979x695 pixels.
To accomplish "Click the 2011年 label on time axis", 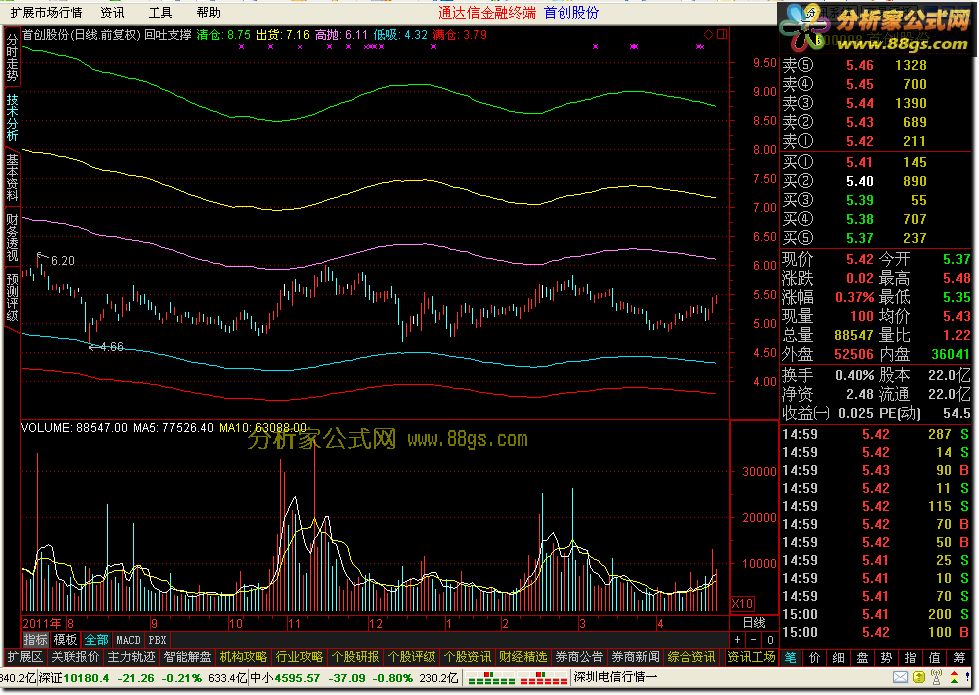I will pyautogui.click(x=42, y=623).
